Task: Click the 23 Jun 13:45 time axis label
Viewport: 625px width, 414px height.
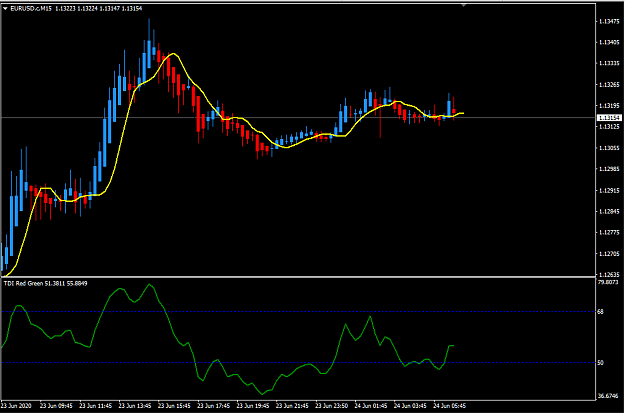Action: tap(135, 406)
